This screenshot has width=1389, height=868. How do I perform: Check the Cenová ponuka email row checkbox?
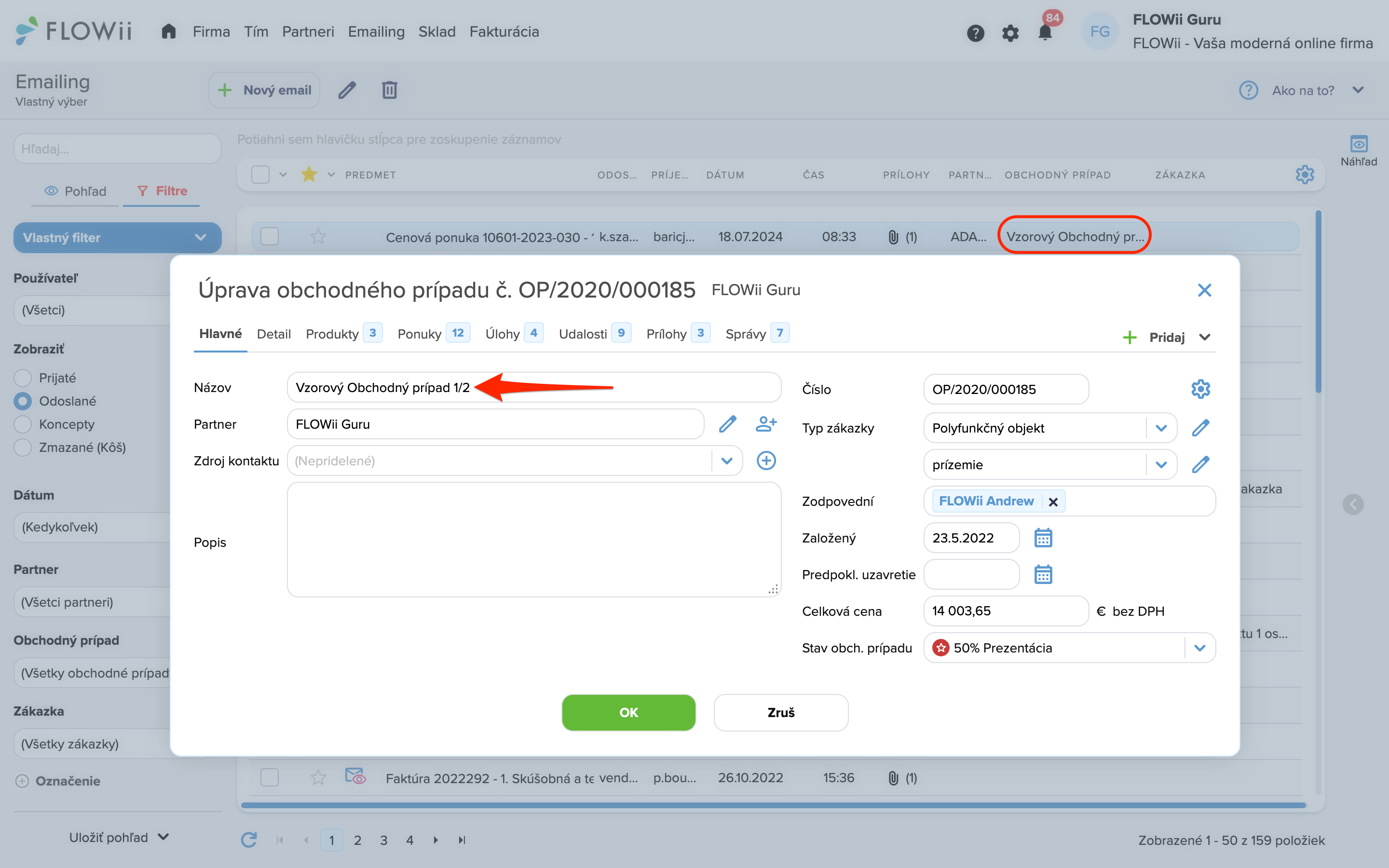click(269, 236)
